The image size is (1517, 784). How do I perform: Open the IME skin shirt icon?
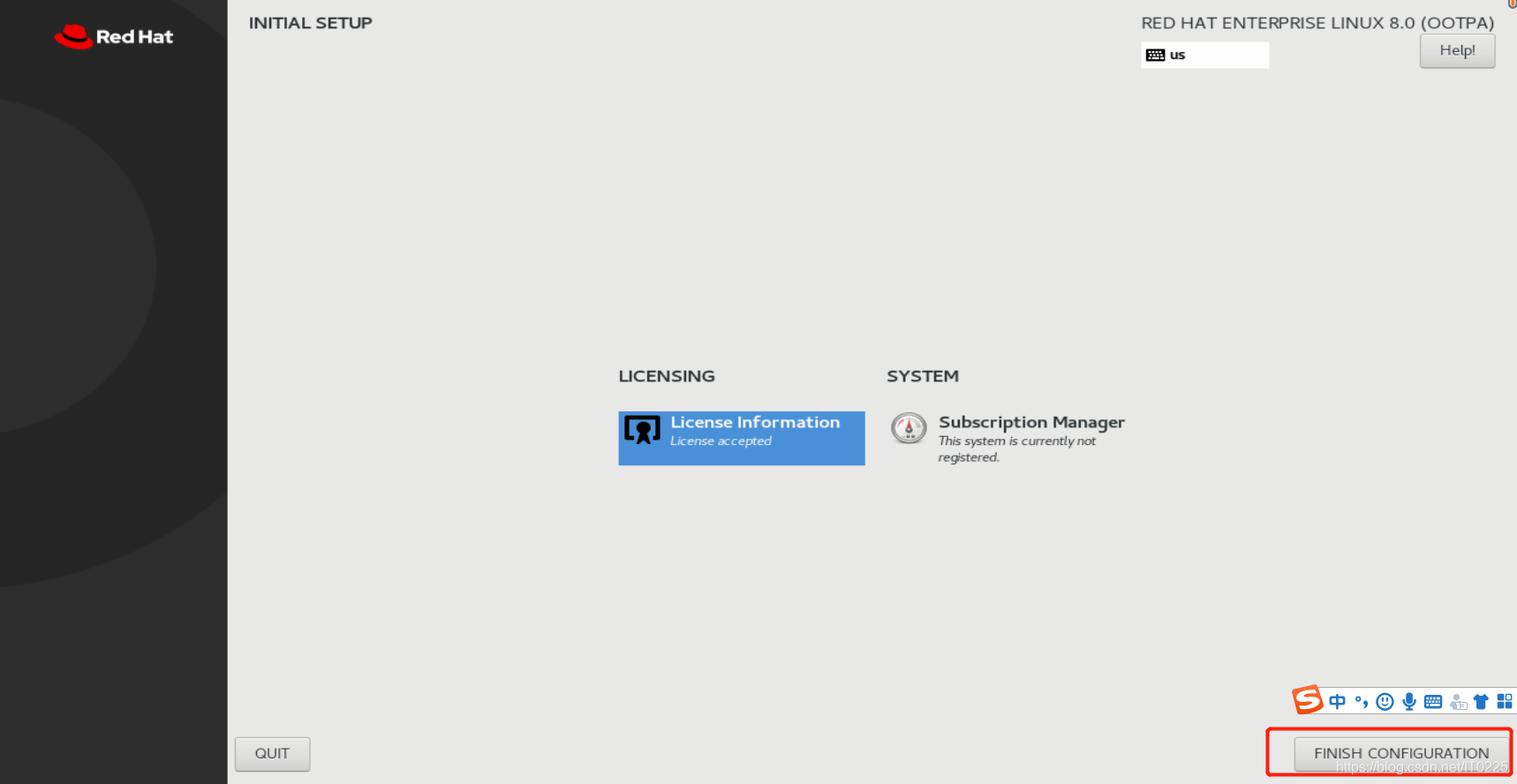click(1481, 702)
